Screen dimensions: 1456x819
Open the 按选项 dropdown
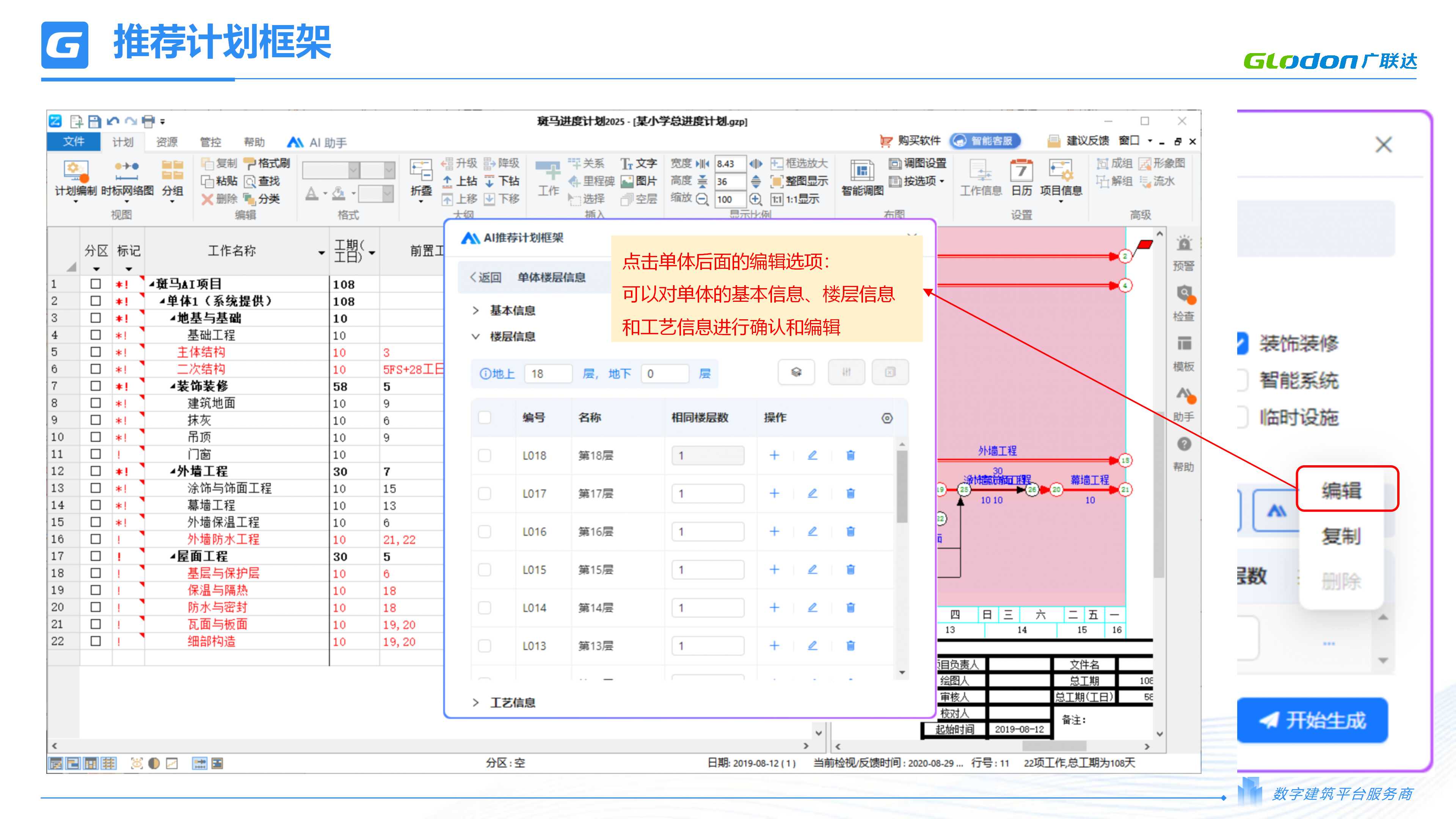click(916, 182)
